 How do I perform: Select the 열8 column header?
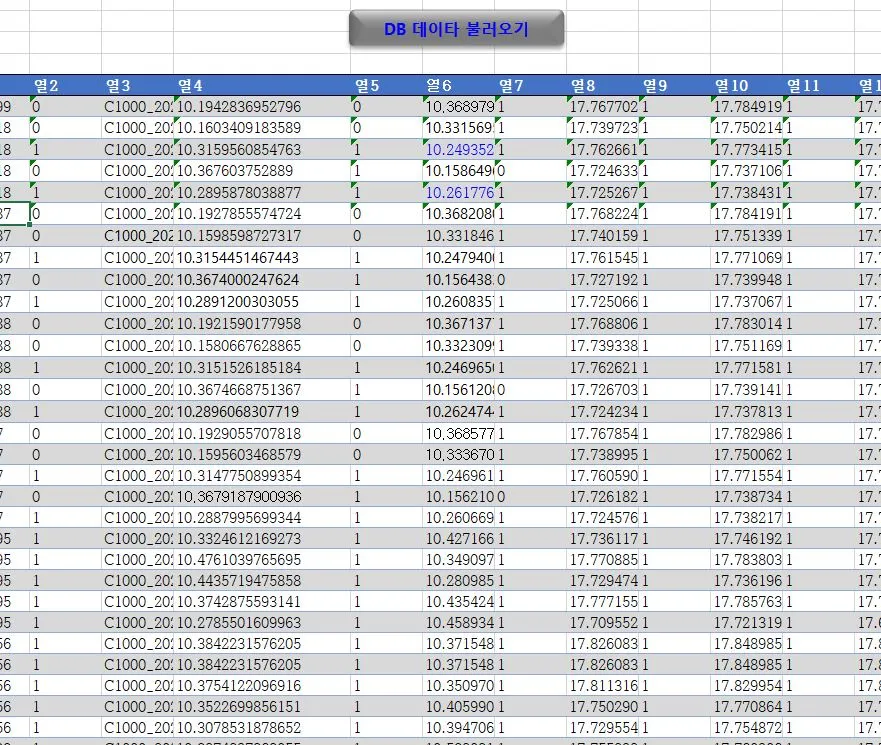point(602,85)
